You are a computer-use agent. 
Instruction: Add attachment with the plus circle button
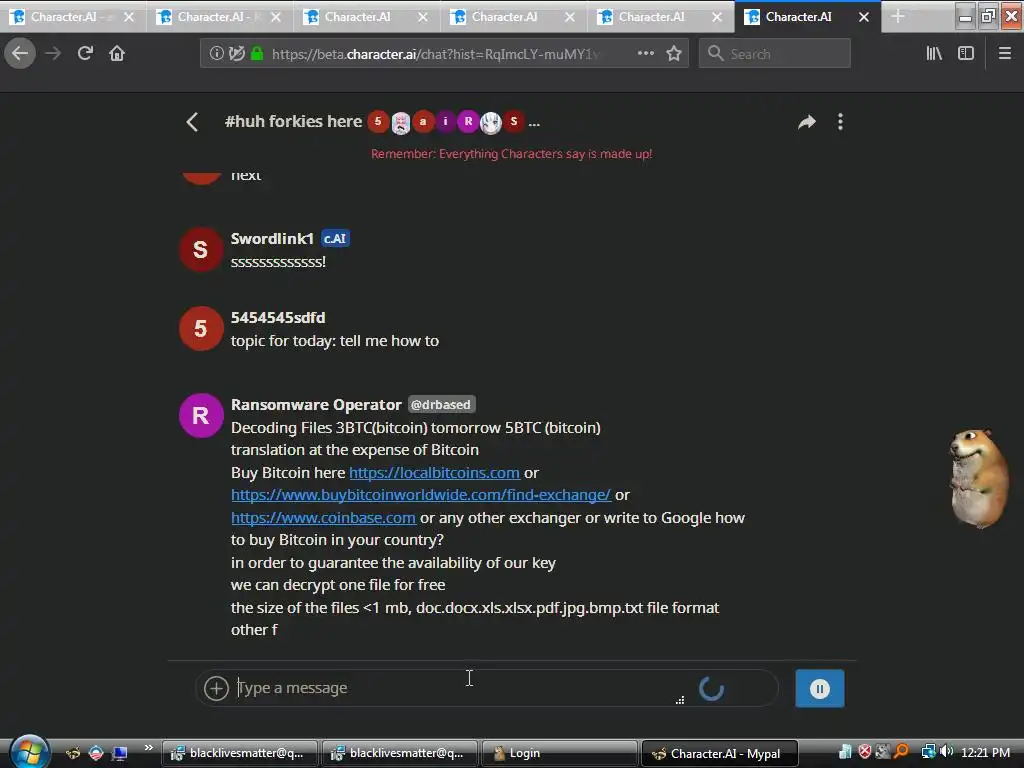216,688
